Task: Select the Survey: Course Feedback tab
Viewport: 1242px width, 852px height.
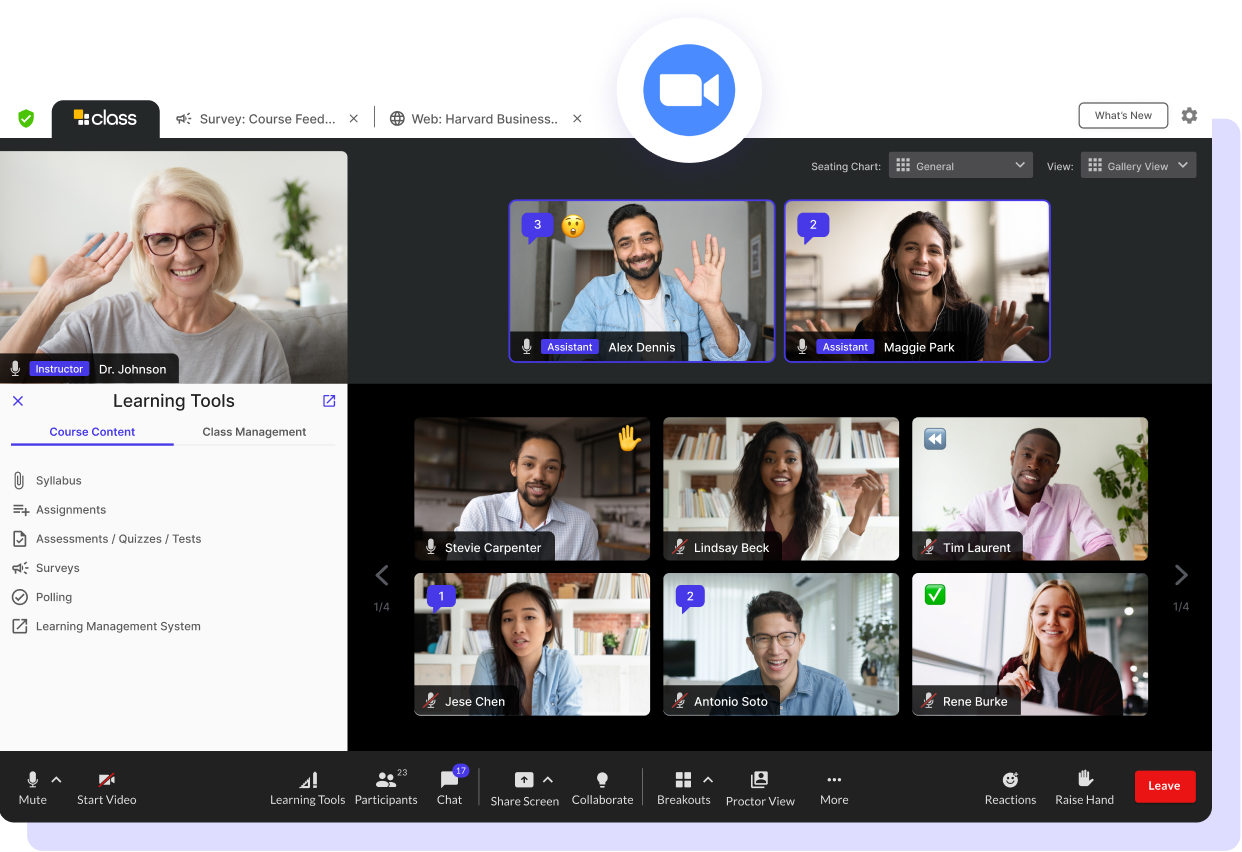Action: click(267, 119)
